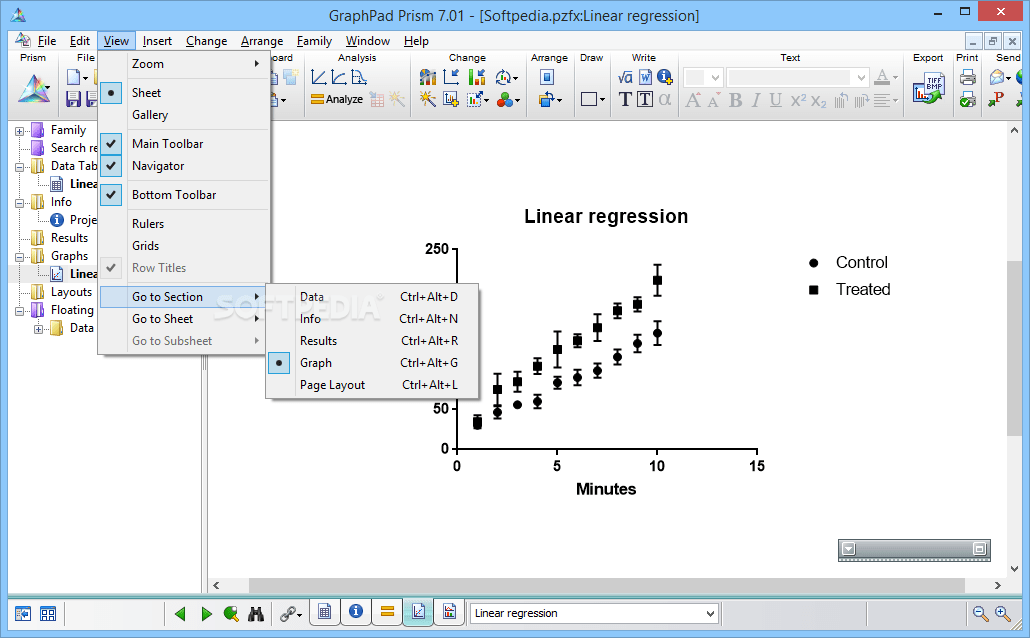The width and height of the screenshot is (1030, 638).
Task: Click the binoculars find icon
Action: click(x=256, y=614)
